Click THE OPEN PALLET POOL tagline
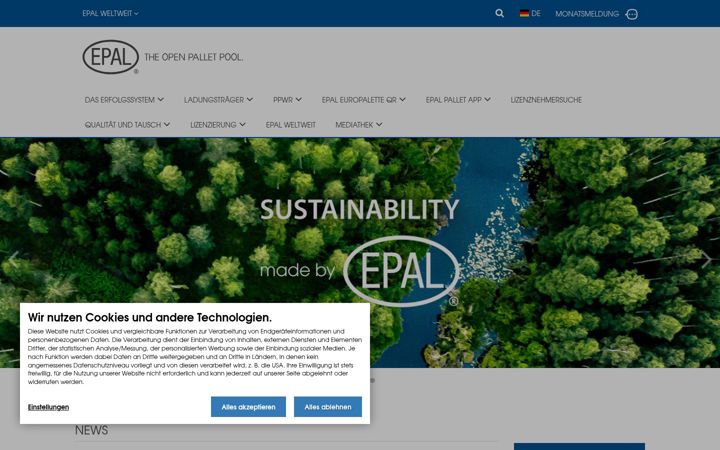 click(193, 57)
